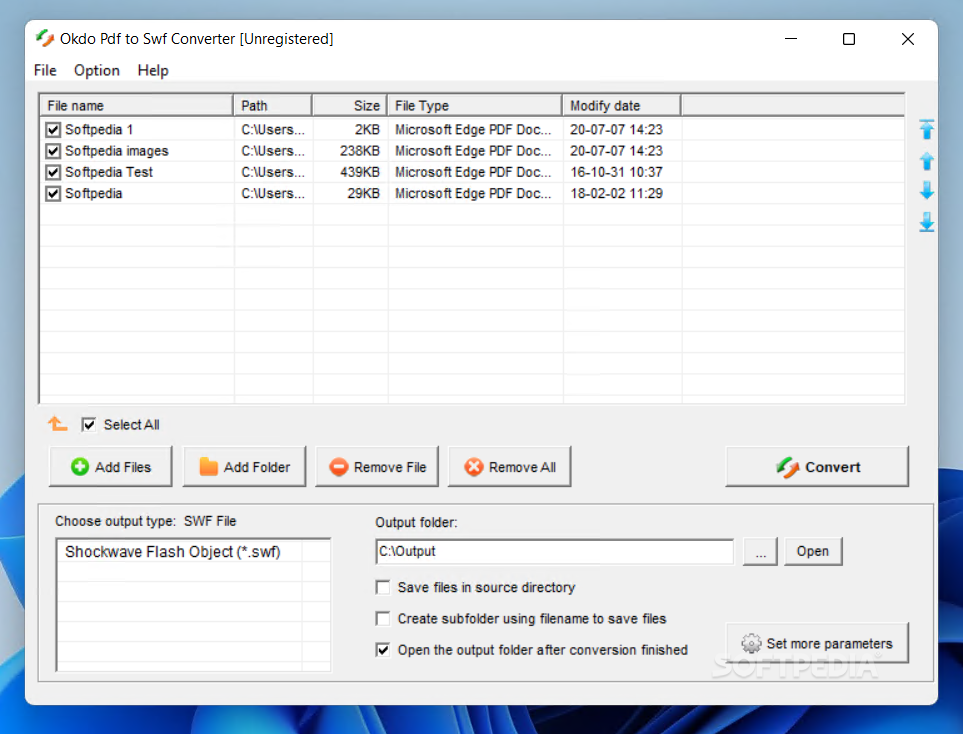This screenshot has width=963, height=734.
Task: Uncheck the Softpedia images file checkbox
Action: point(53,151)
